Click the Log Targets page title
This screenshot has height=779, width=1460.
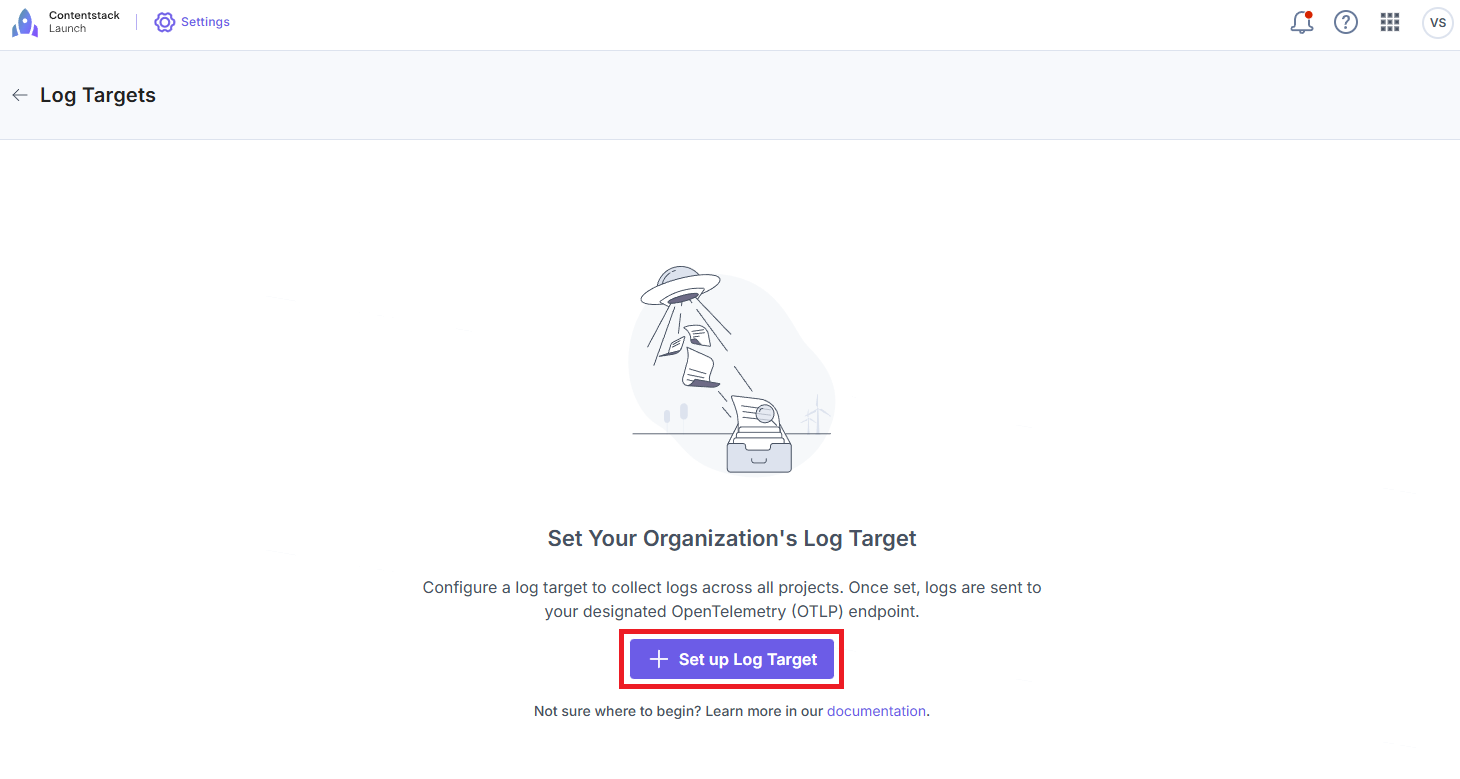click(97, 94)
